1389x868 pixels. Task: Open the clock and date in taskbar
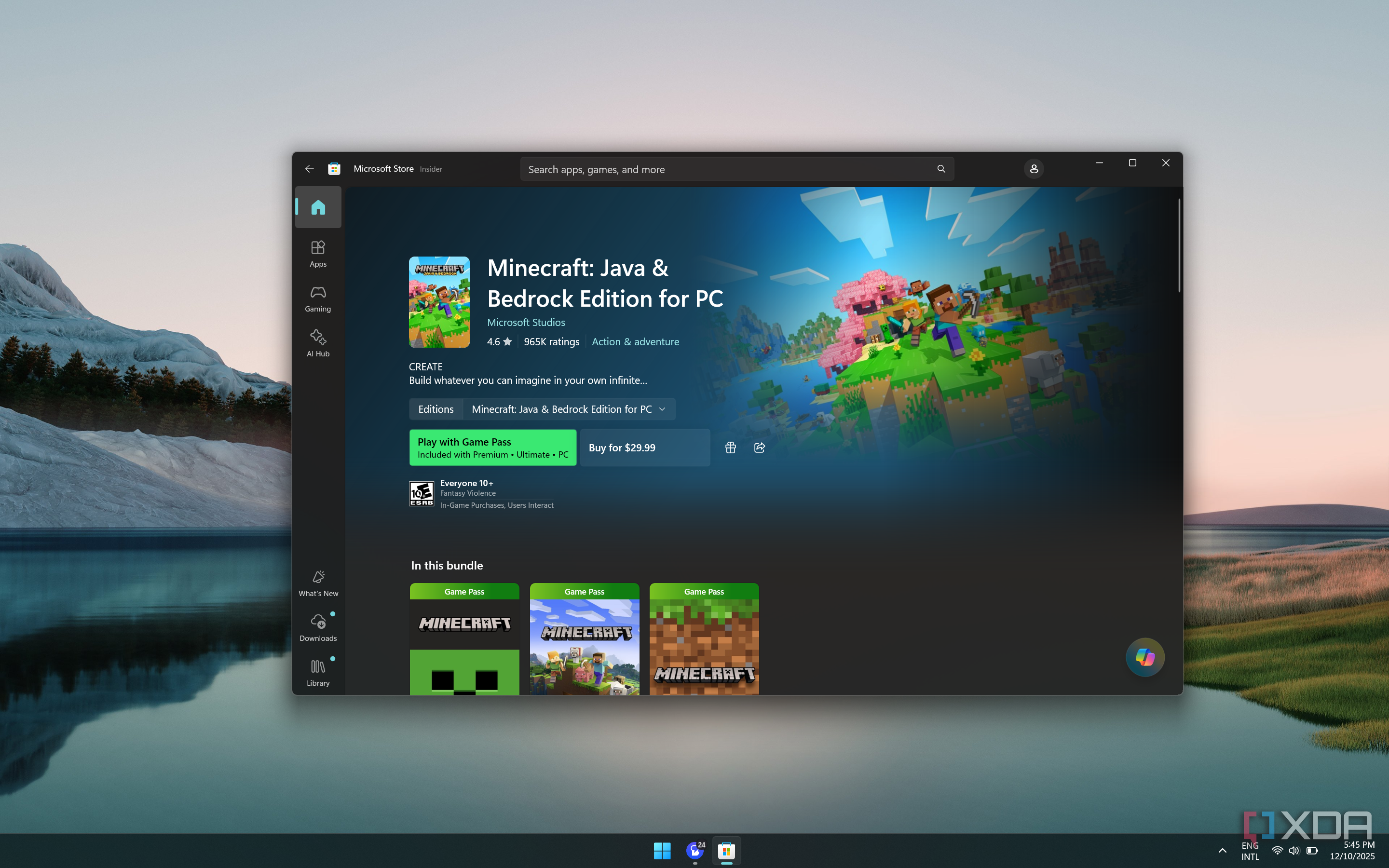[x=1352, y=851]
